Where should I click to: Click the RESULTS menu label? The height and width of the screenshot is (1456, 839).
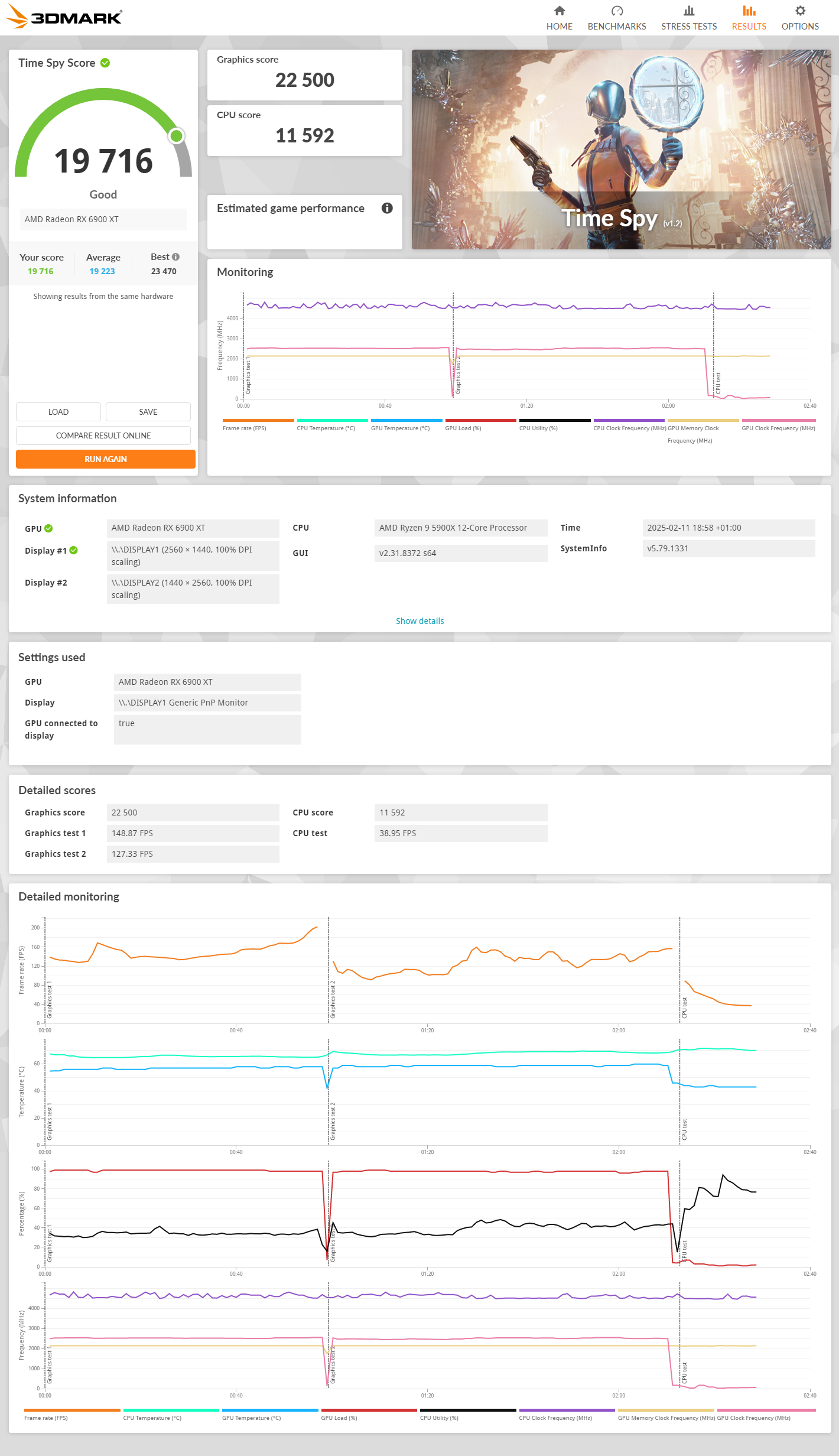[x=749, y=27]
